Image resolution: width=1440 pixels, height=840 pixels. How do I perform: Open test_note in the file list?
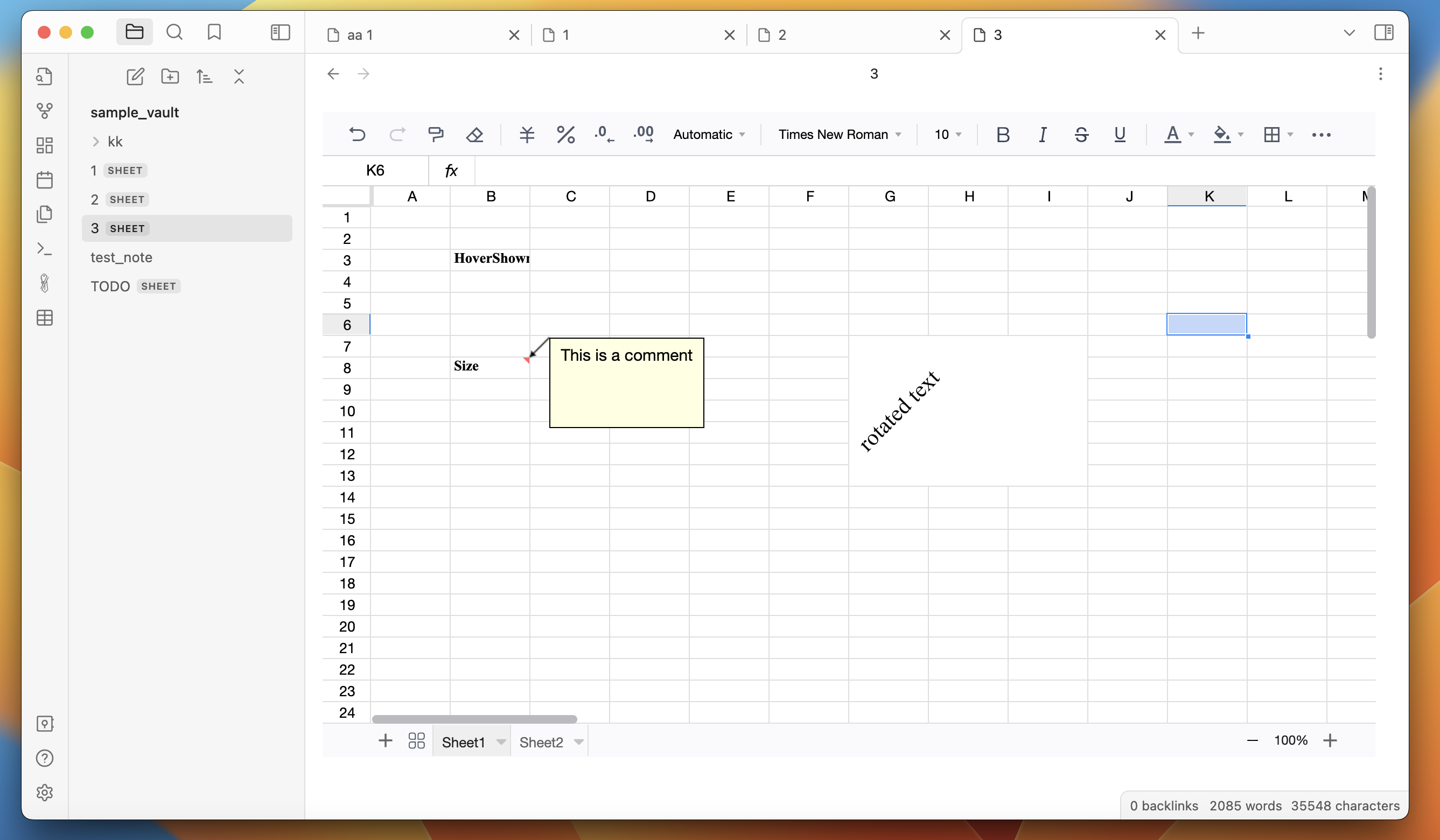[121, 257]
